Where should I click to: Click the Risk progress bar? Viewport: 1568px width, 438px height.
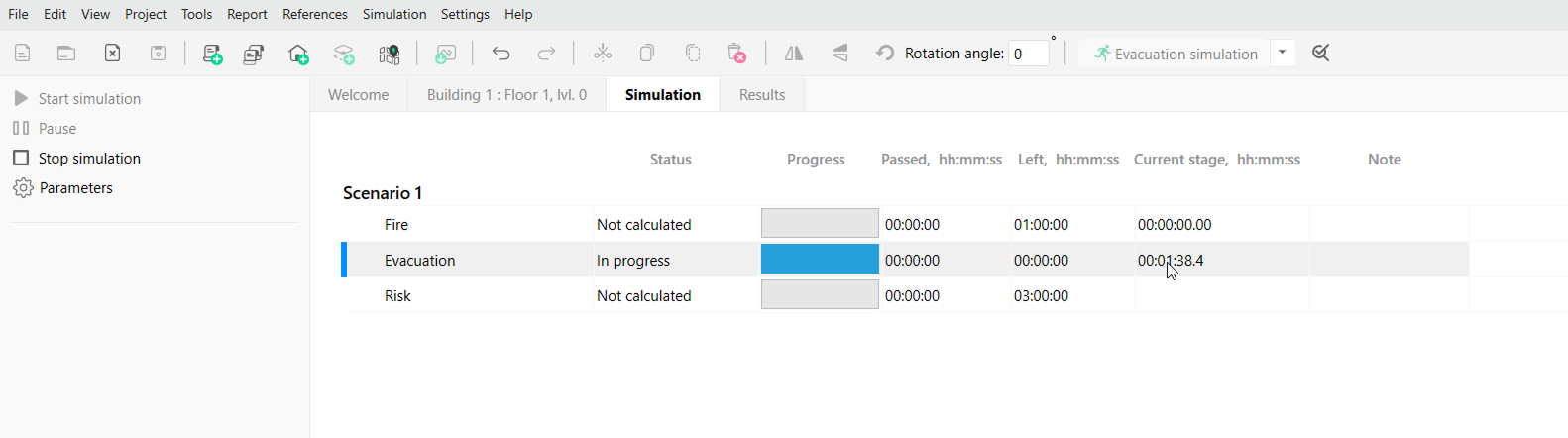820,294
